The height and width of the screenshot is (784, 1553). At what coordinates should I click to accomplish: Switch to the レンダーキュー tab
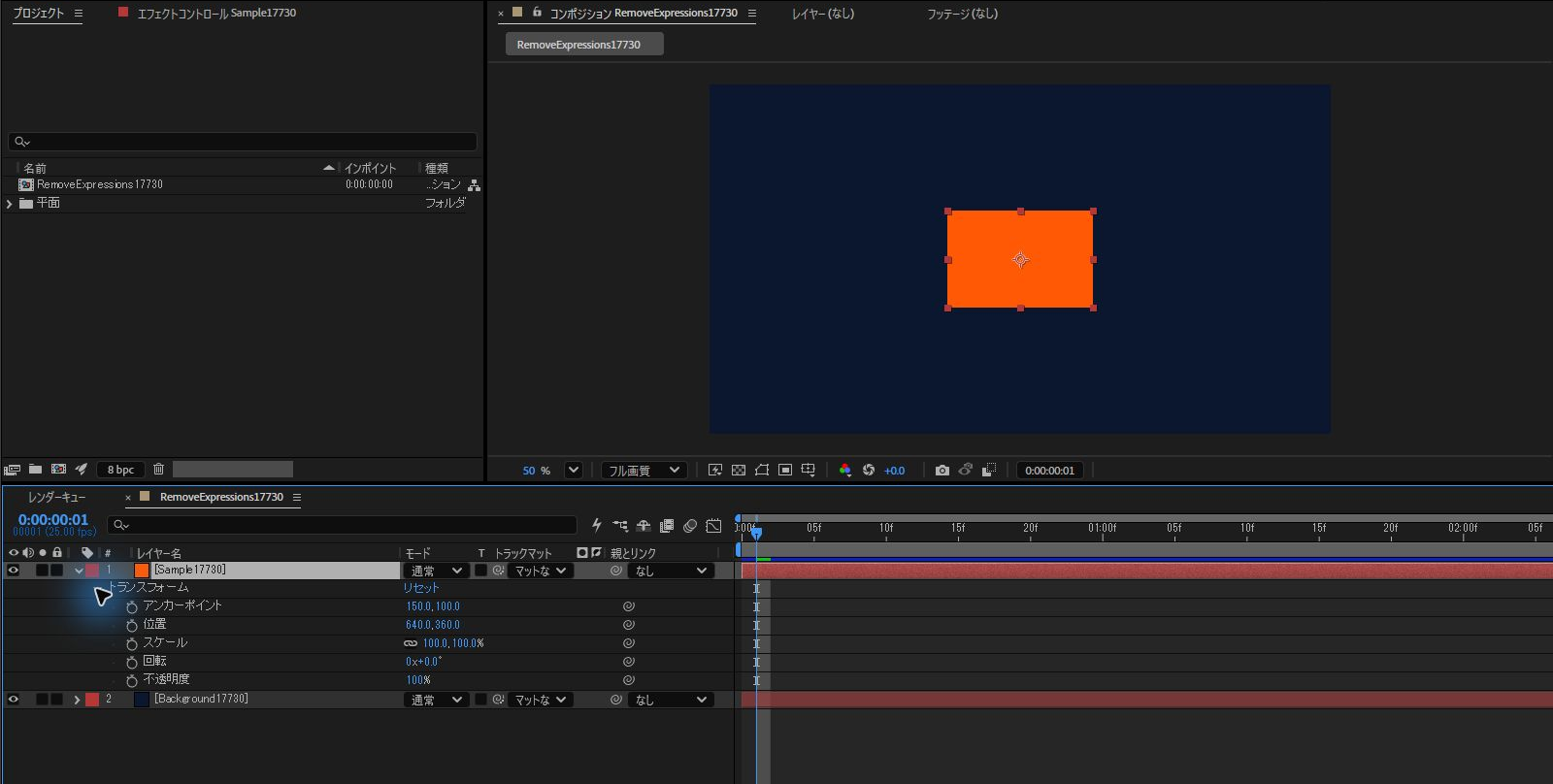tap(56, 497)
